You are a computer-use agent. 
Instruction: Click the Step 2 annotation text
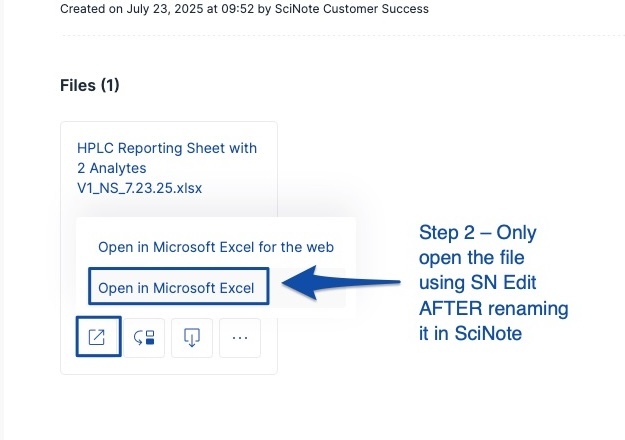pos(478,233)
